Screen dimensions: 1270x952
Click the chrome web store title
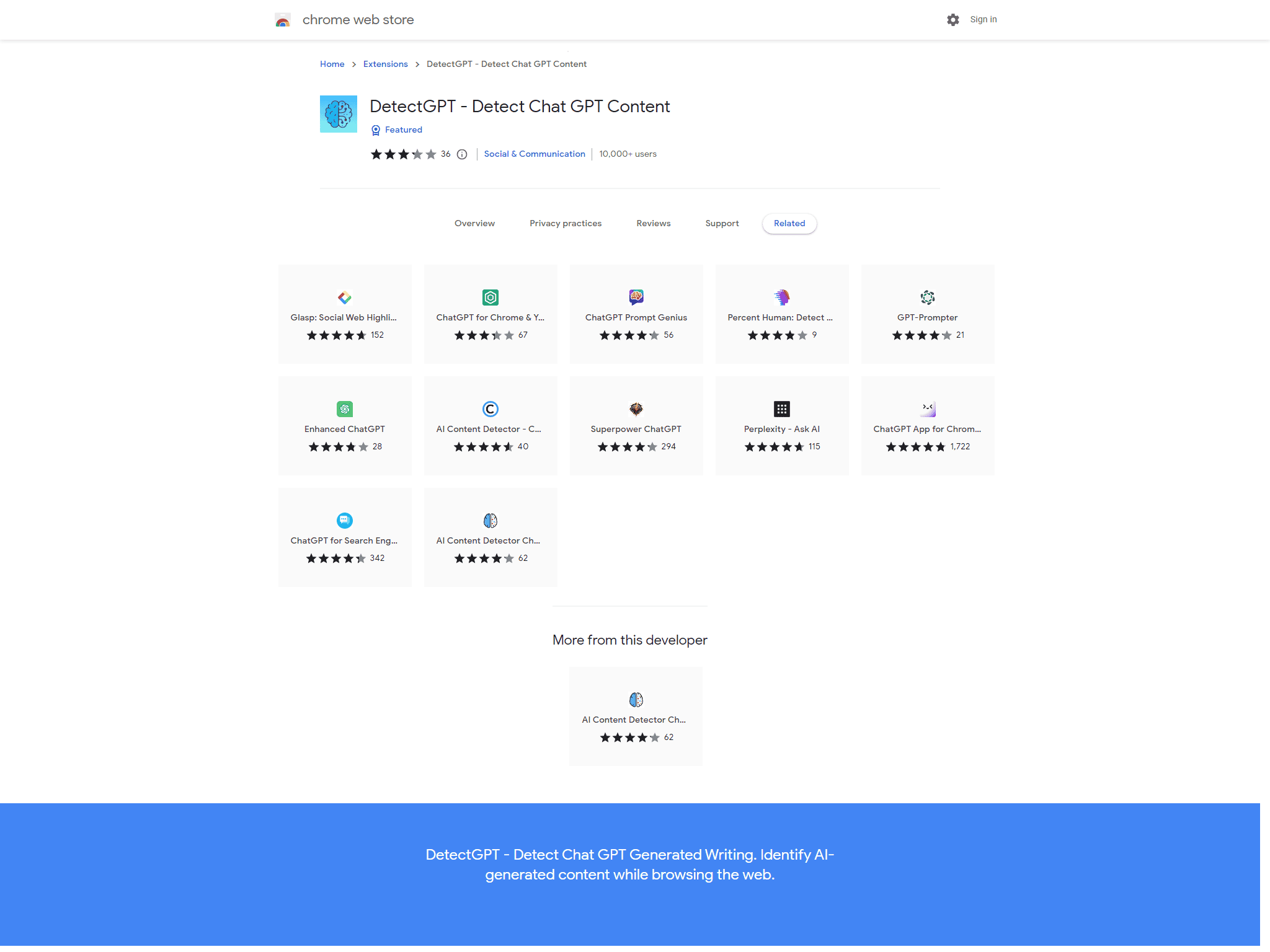[358, 20]
